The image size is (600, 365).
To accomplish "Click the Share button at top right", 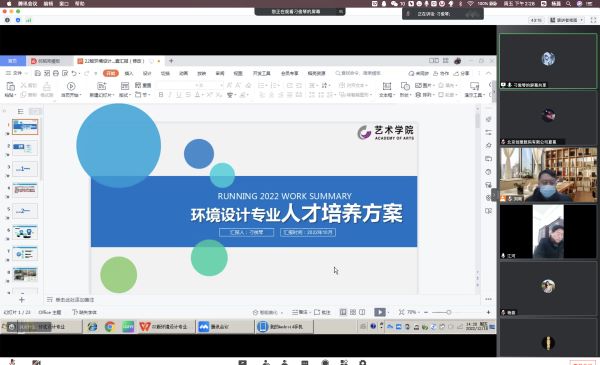I will click(x=461, y=73).
